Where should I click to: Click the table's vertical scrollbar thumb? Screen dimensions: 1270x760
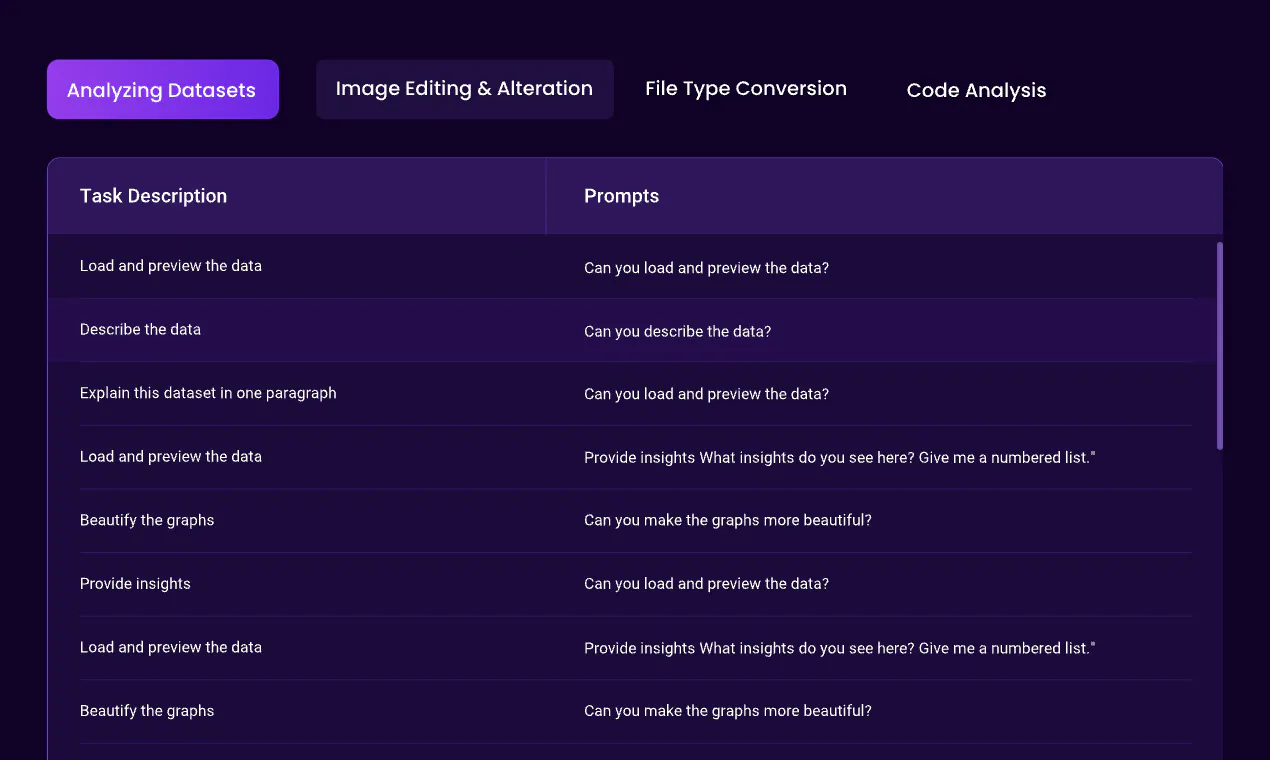[x=1219, y=346]
